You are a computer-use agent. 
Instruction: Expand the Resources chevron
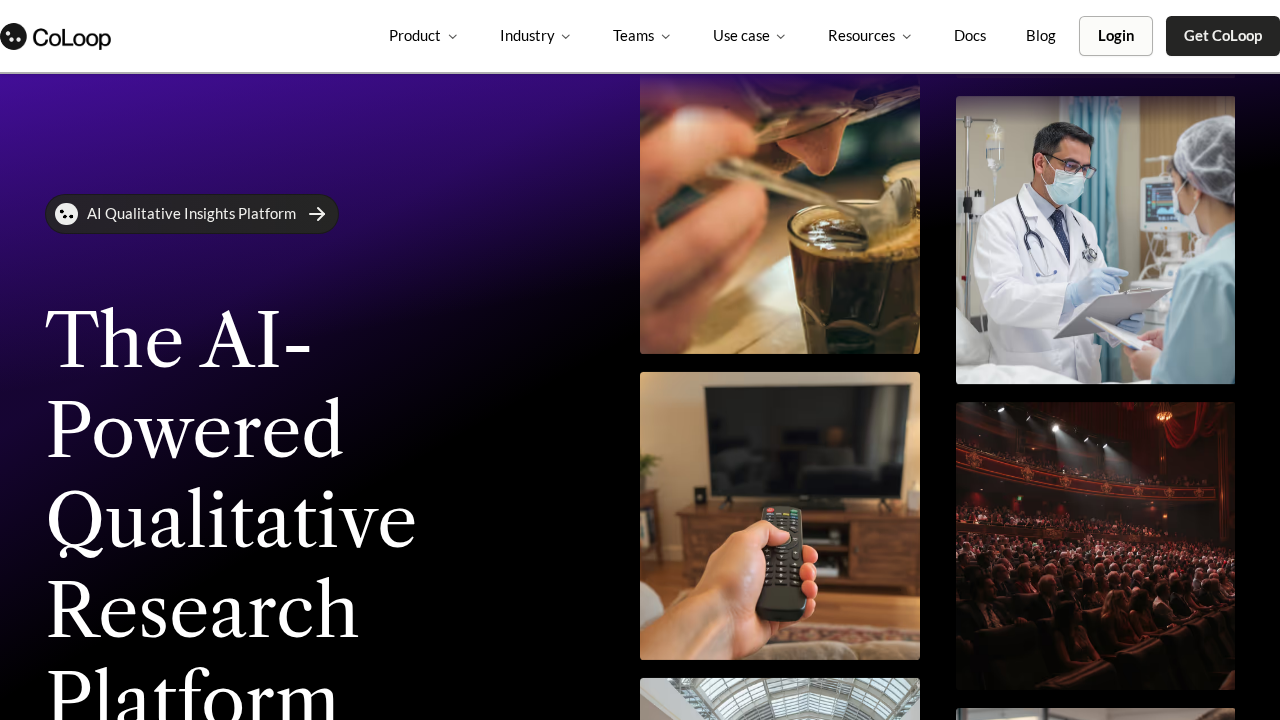907,37
